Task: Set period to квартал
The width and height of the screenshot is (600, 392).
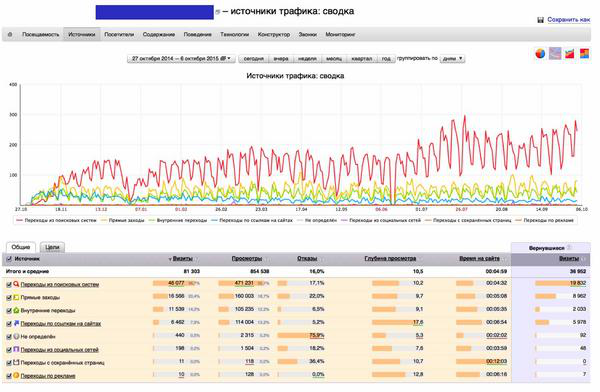Action: pyautogui.click(x=362, y=59)
